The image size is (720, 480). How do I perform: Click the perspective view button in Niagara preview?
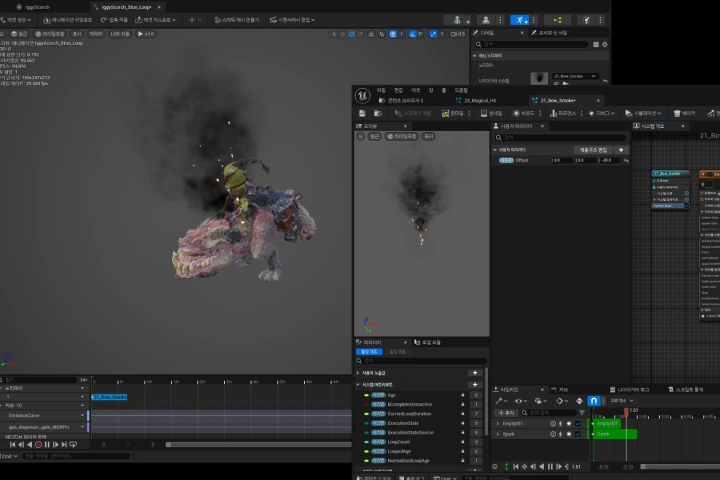coord(375,136)
